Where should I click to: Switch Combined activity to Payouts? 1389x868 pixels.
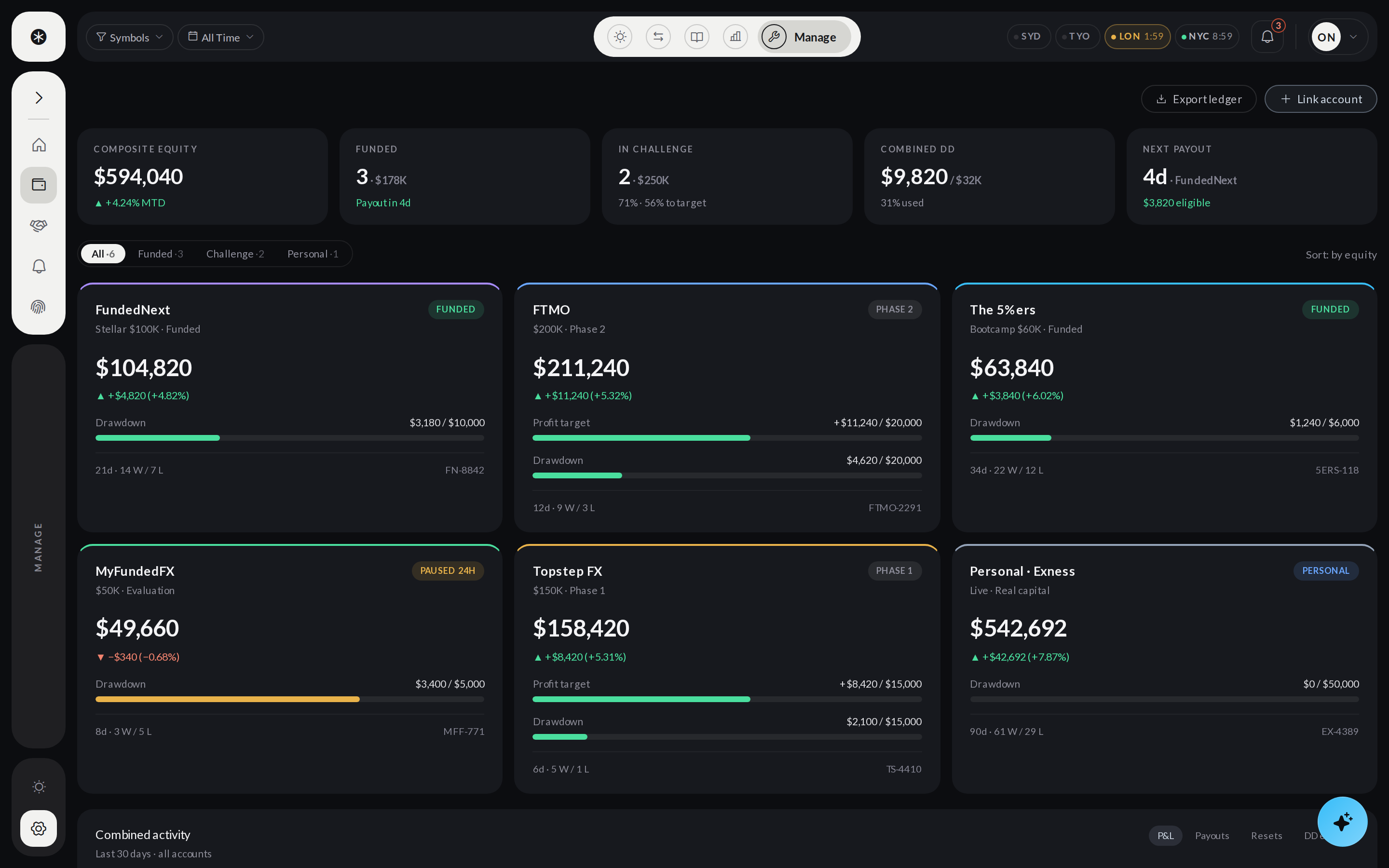[x=1212, y=835]
